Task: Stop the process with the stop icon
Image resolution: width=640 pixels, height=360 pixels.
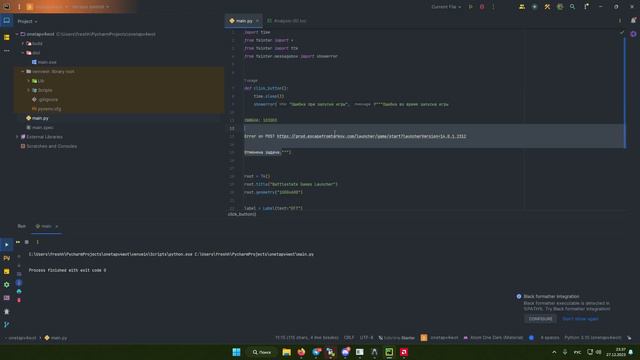Action: pos(27,242)
